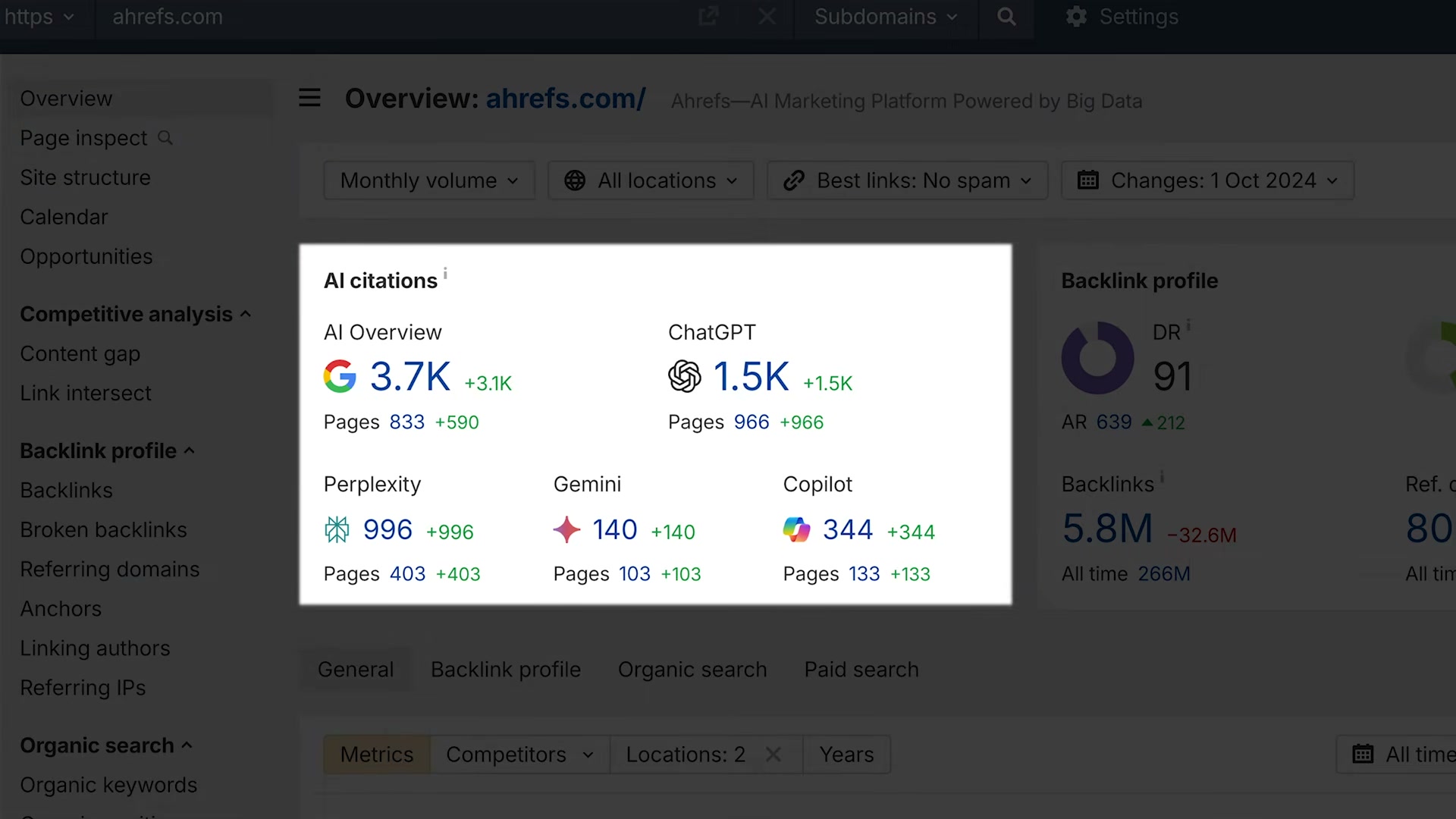Open Opportunities in the sidebar
1456x819 pixels.
point(86,256)
